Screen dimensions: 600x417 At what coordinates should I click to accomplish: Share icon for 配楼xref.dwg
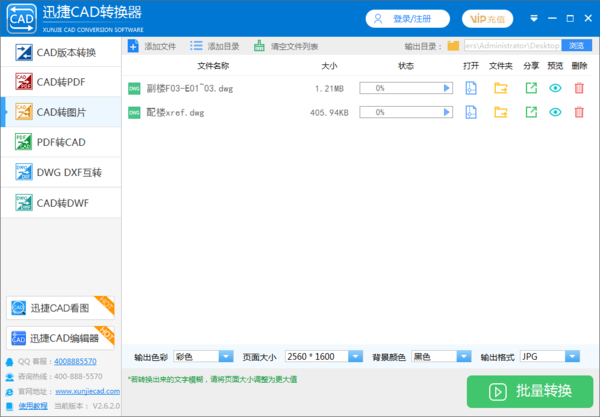[x=531, y=112]
